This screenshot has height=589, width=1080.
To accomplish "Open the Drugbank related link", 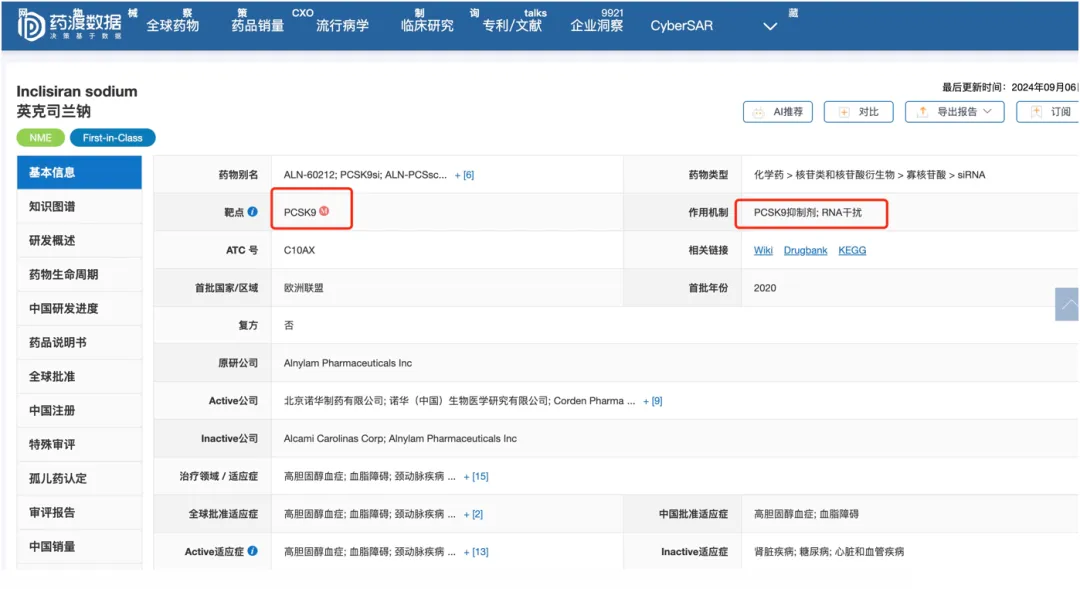I will coord(805,250).
